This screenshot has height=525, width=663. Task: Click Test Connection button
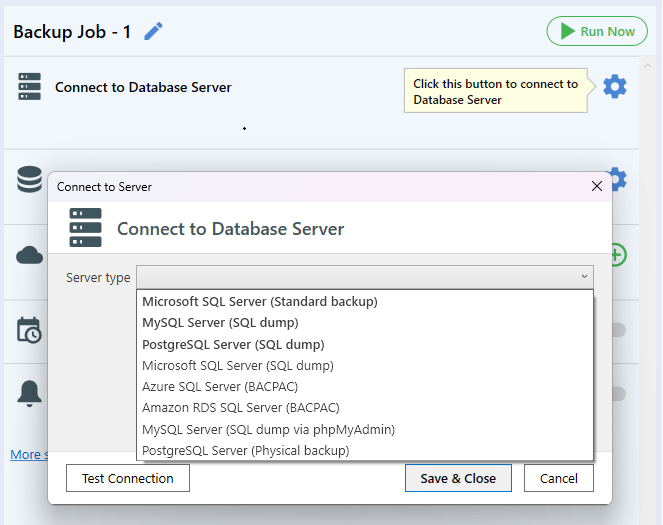click(128, 478)
